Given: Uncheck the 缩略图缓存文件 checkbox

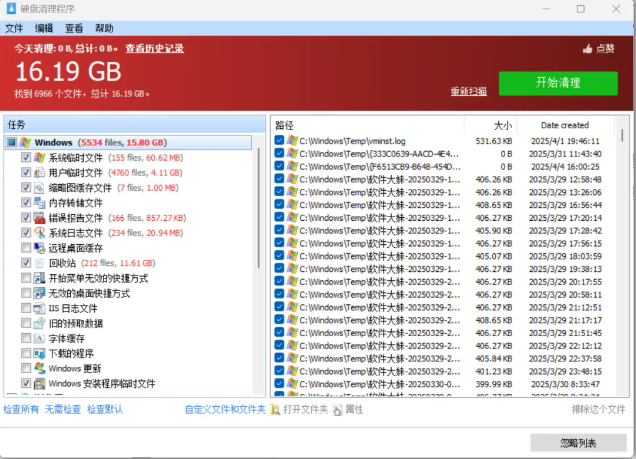Looking at the screenshot, I should [26, 187].
